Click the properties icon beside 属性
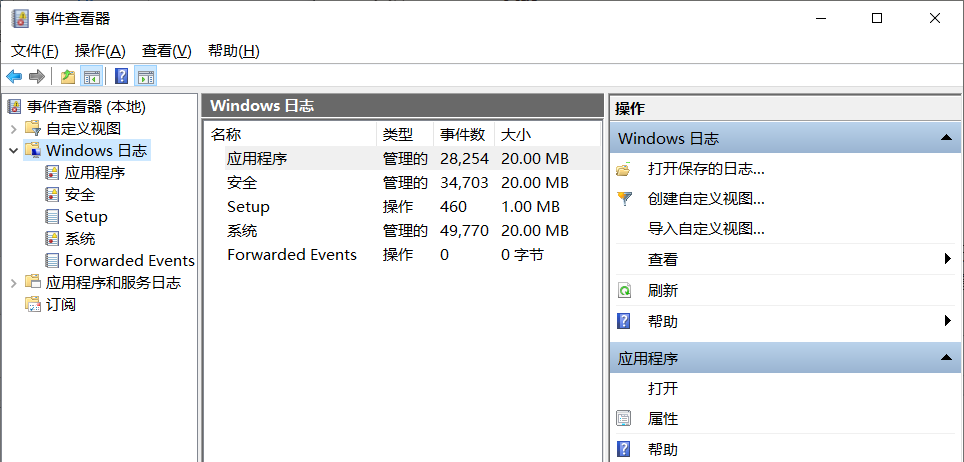Image resolution: width=964 pixels, height=462 pixels. (x=624, y=419)
